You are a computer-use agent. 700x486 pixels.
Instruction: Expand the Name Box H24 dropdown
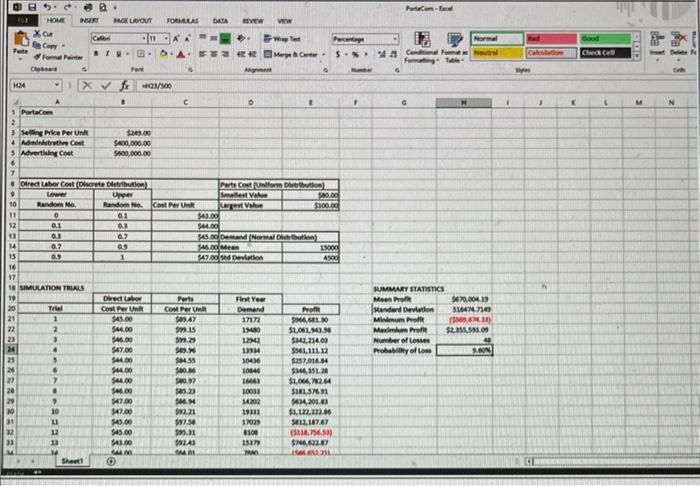[57, 85]
